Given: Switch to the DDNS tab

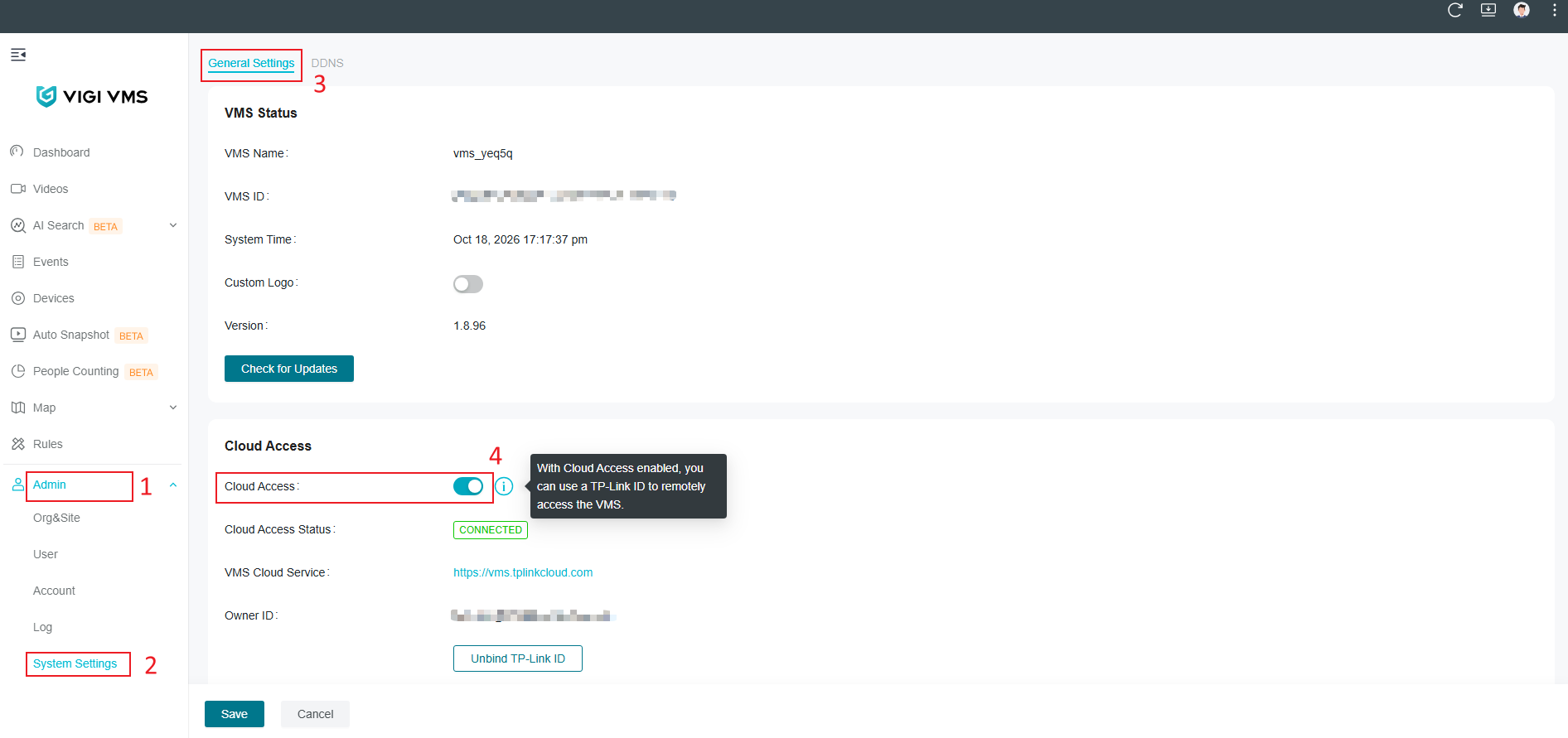Looking at the screenshot, I should [327, 64].
